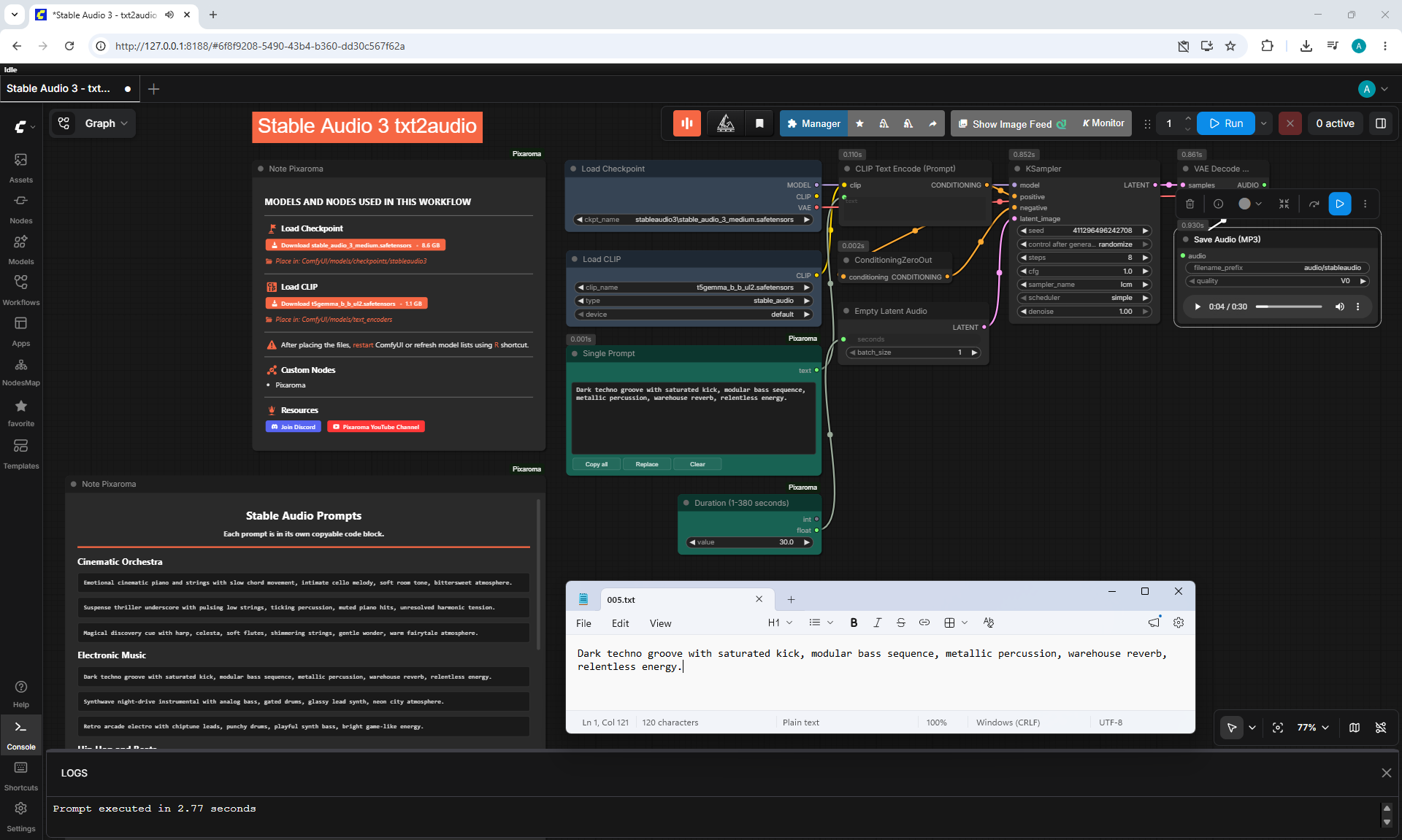Open the sampler_name combo in KSampler
This screenshot has width=1402, height=840.
1084,285
